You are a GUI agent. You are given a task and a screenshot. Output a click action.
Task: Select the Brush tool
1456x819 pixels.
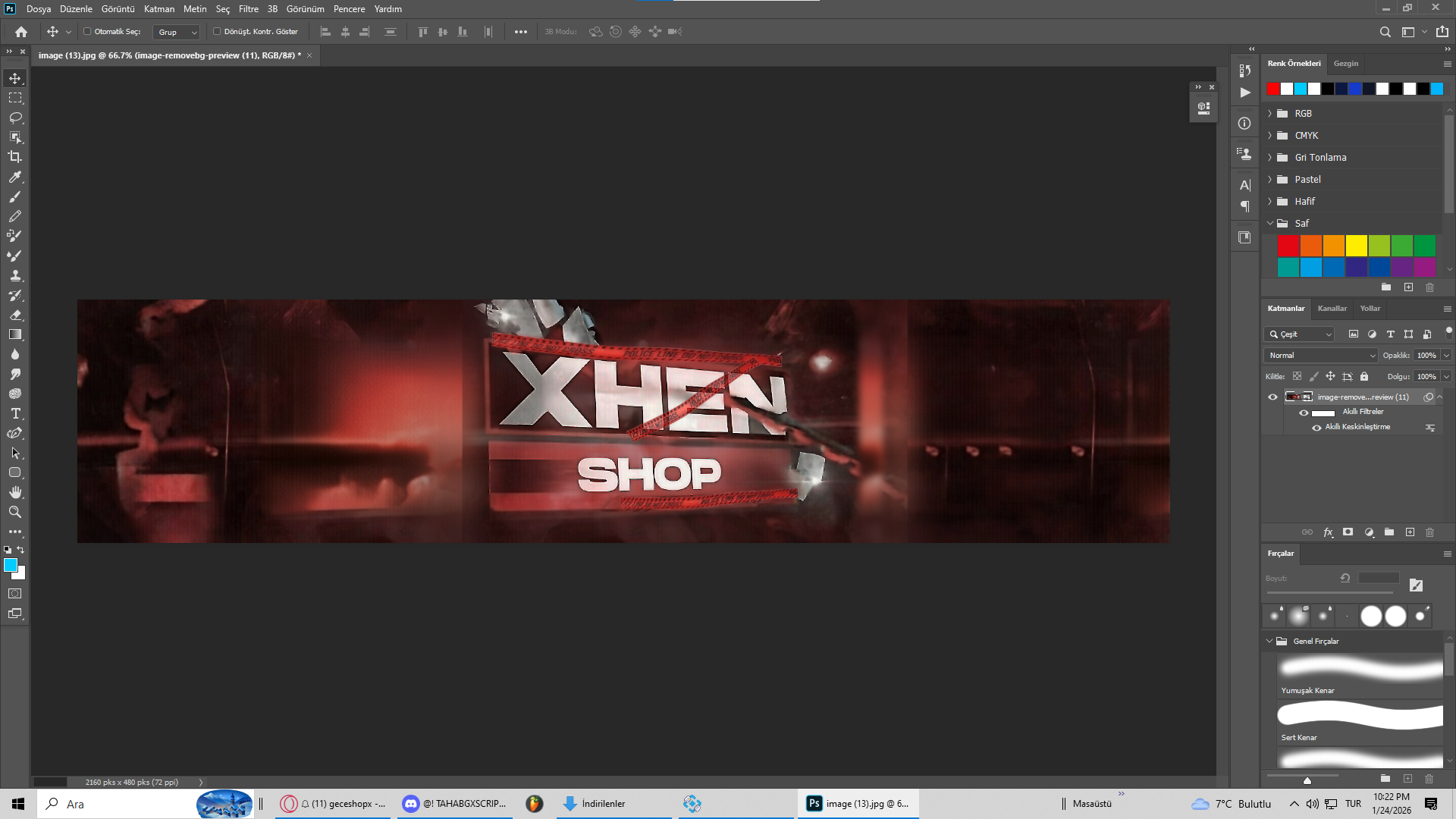(x=15, y=196)
